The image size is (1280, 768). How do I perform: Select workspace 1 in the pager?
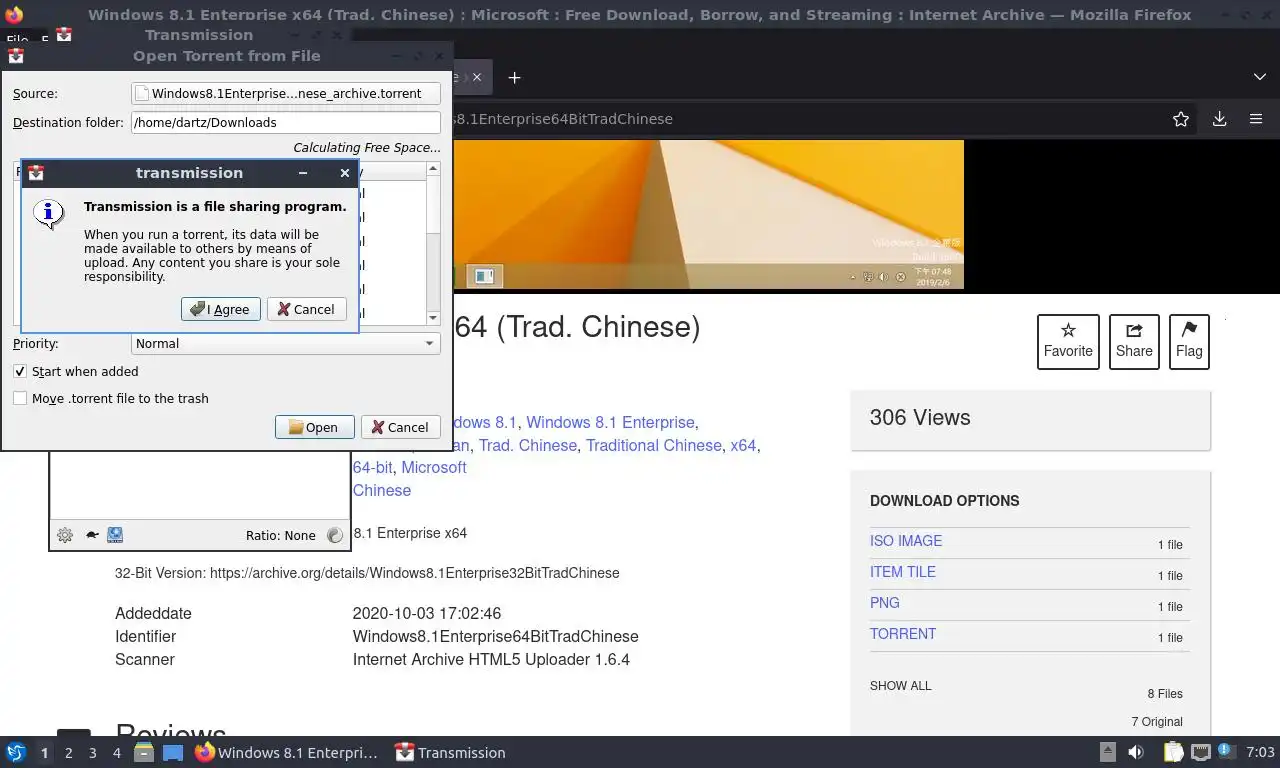pos(44,752)
